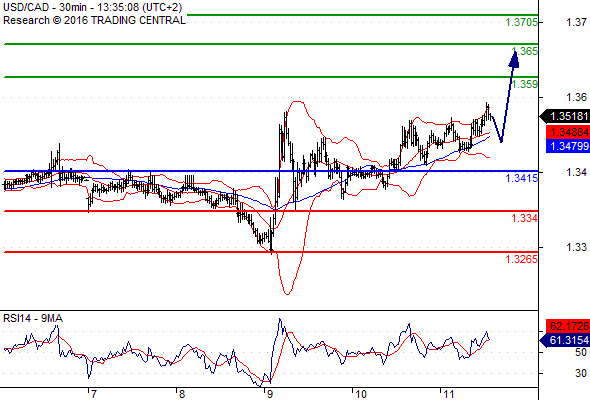This screenshot has height=400, width=590.
Task: Select date marker 7 on the time axis
Action: (93, 394)
